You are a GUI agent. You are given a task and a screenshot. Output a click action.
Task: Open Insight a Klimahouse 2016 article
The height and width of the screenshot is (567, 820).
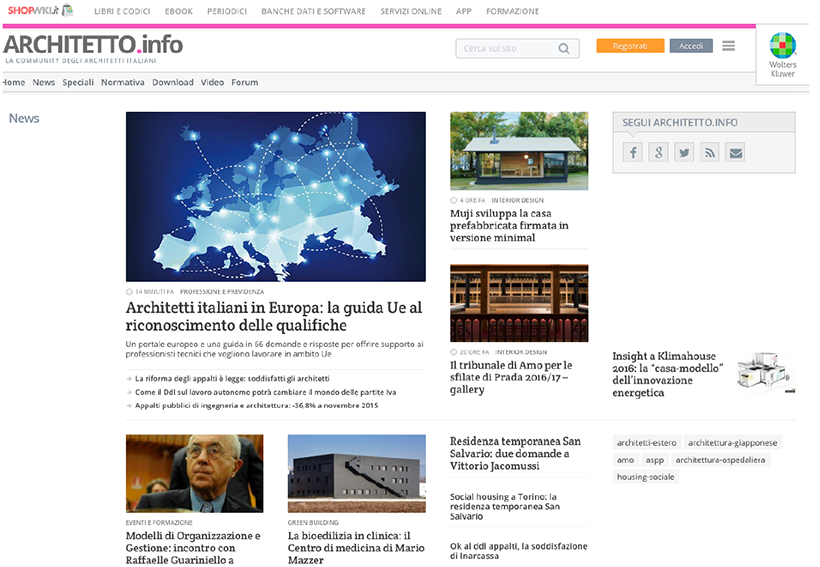pyautogui.click(x=668, y=374)
